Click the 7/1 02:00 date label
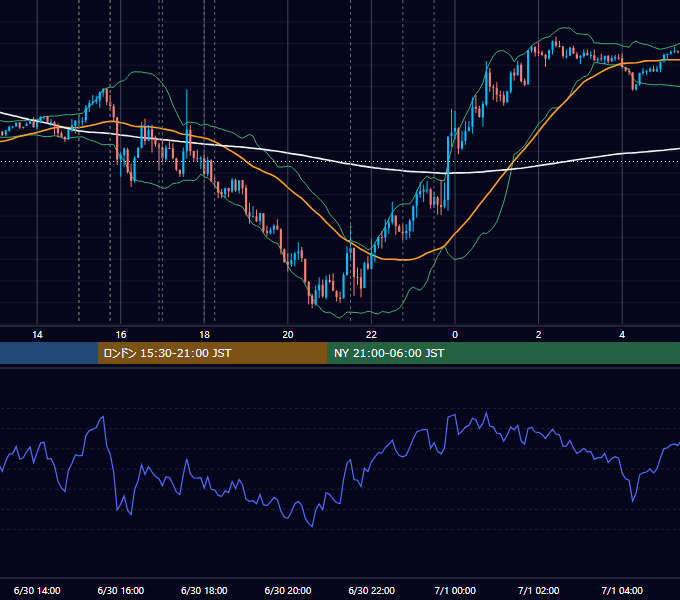 [539, 590]
